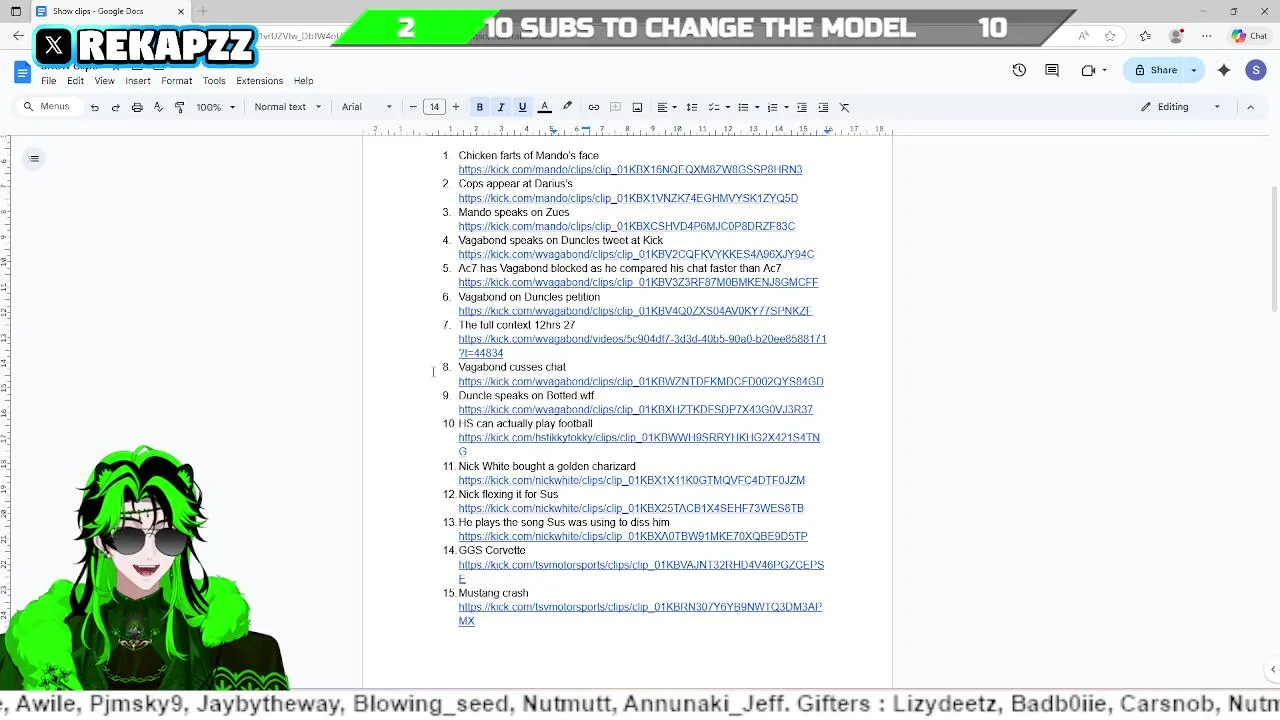Show the document outline panel
Viewport: 1280px width, 720px height.
tap(34, 159)
